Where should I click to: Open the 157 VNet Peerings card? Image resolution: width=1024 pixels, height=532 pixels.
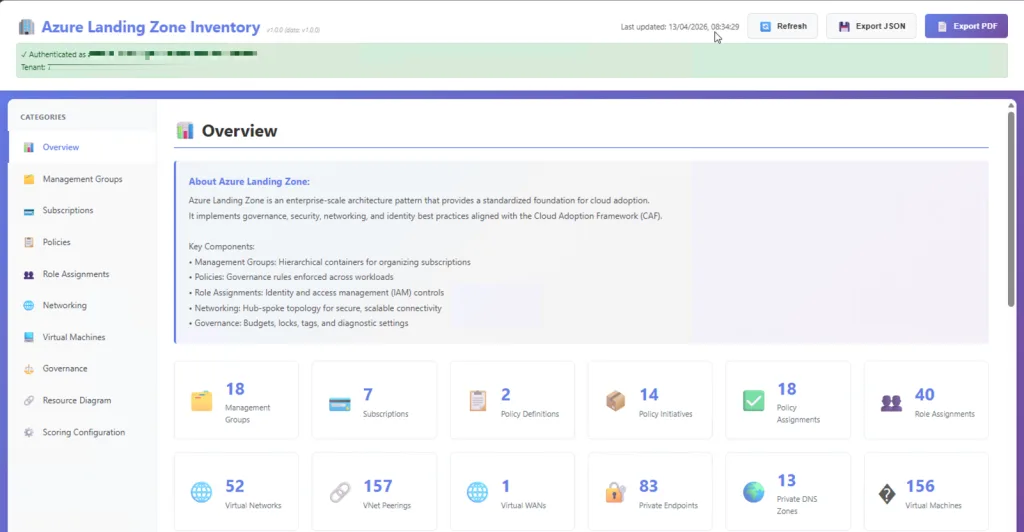(374, 492)
